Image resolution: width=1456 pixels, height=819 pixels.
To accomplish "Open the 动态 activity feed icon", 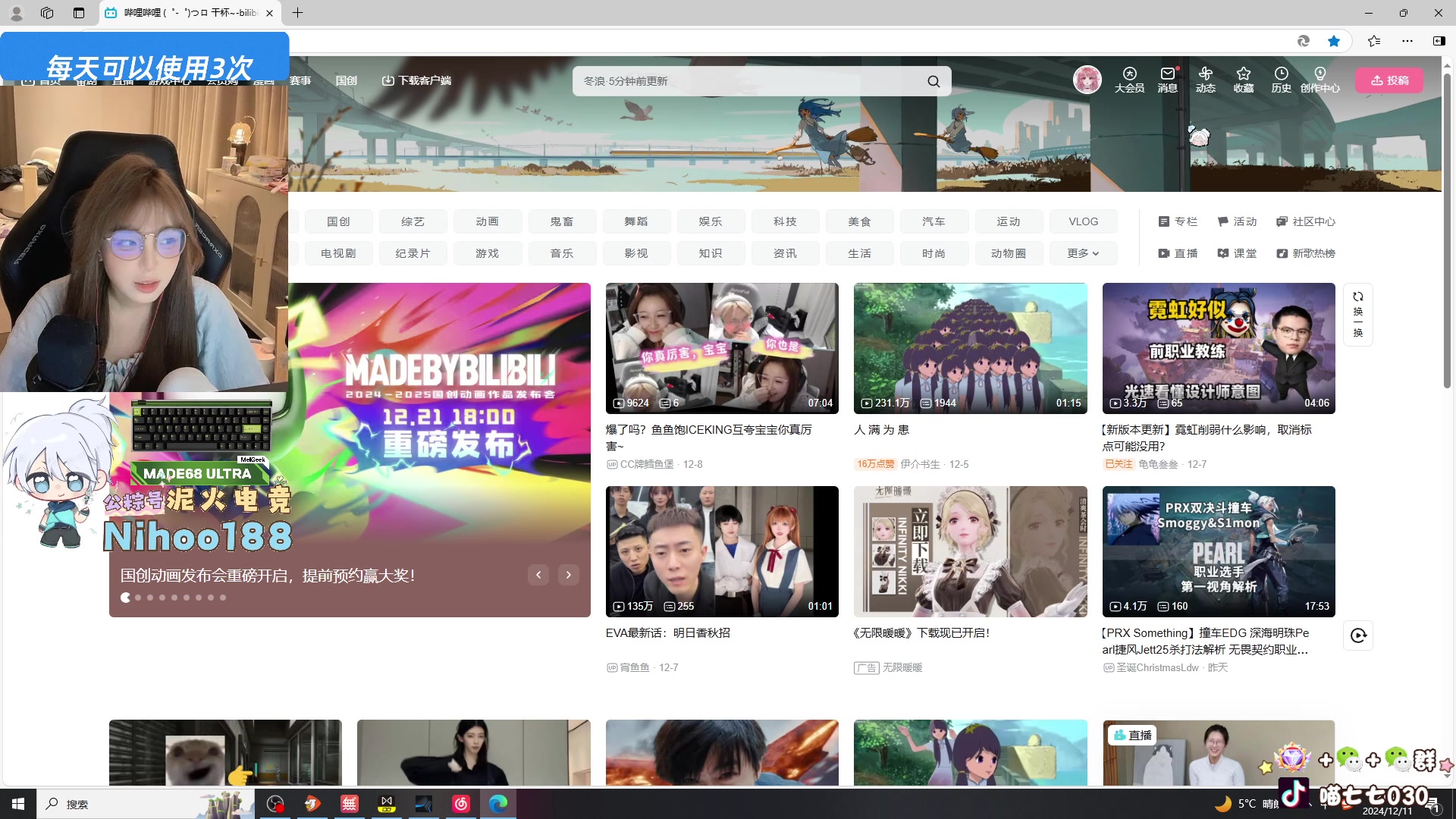I will click(1206, 80).
